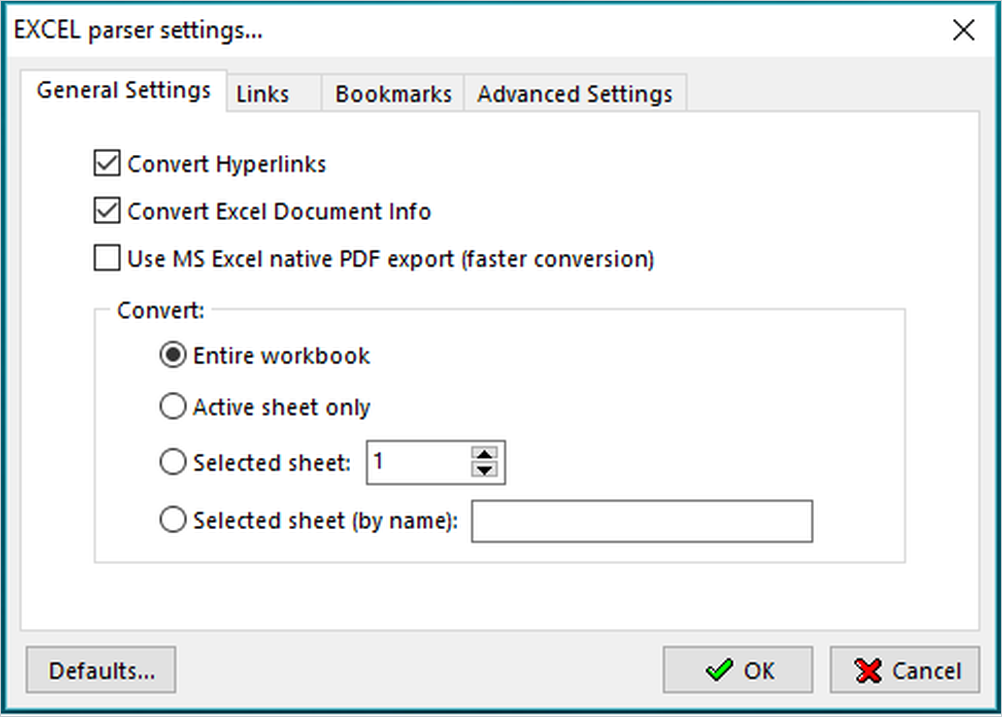Switch to the General Settings tab
This screenshot has width=1002, height=717.
pos(123,91)
